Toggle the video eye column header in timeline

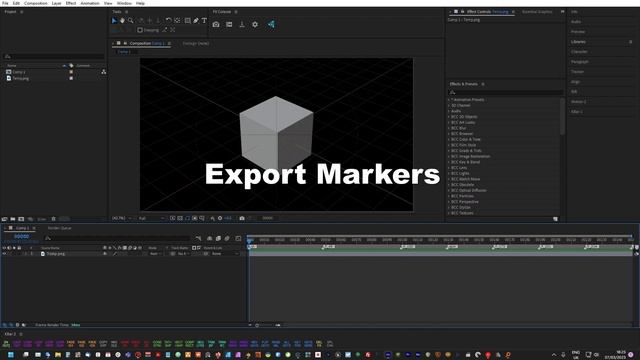click(4, 248)
